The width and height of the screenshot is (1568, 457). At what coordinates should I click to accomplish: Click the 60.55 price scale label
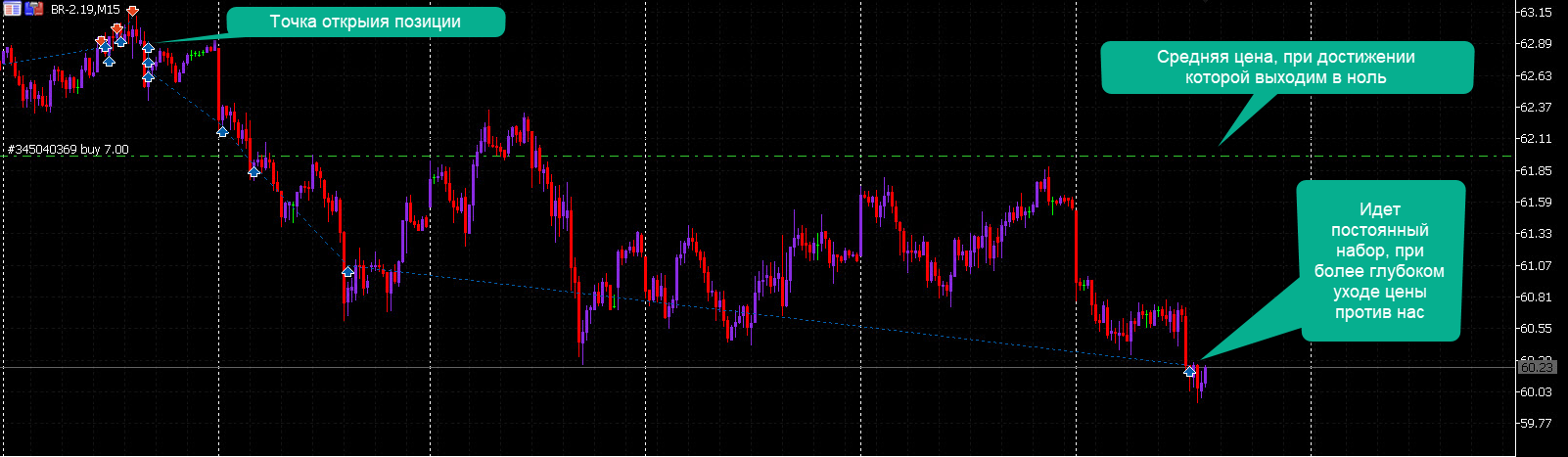pos(1536,328)
